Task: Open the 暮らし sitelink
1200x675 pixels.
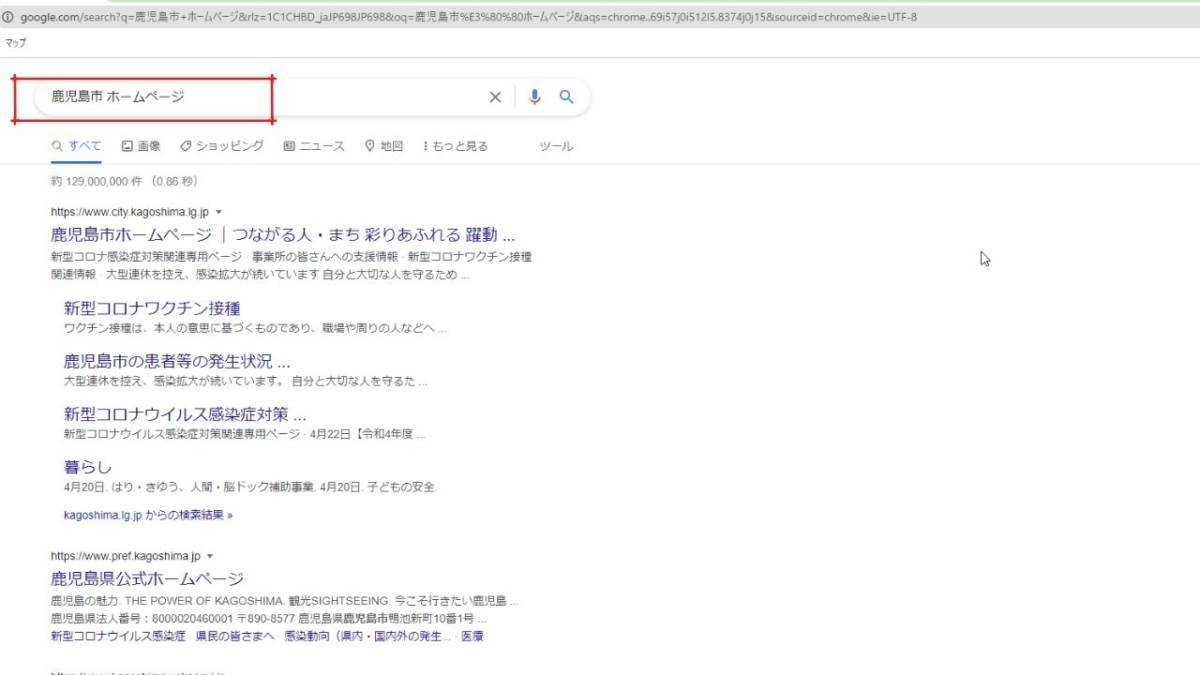Action: [x=88, y=467]
